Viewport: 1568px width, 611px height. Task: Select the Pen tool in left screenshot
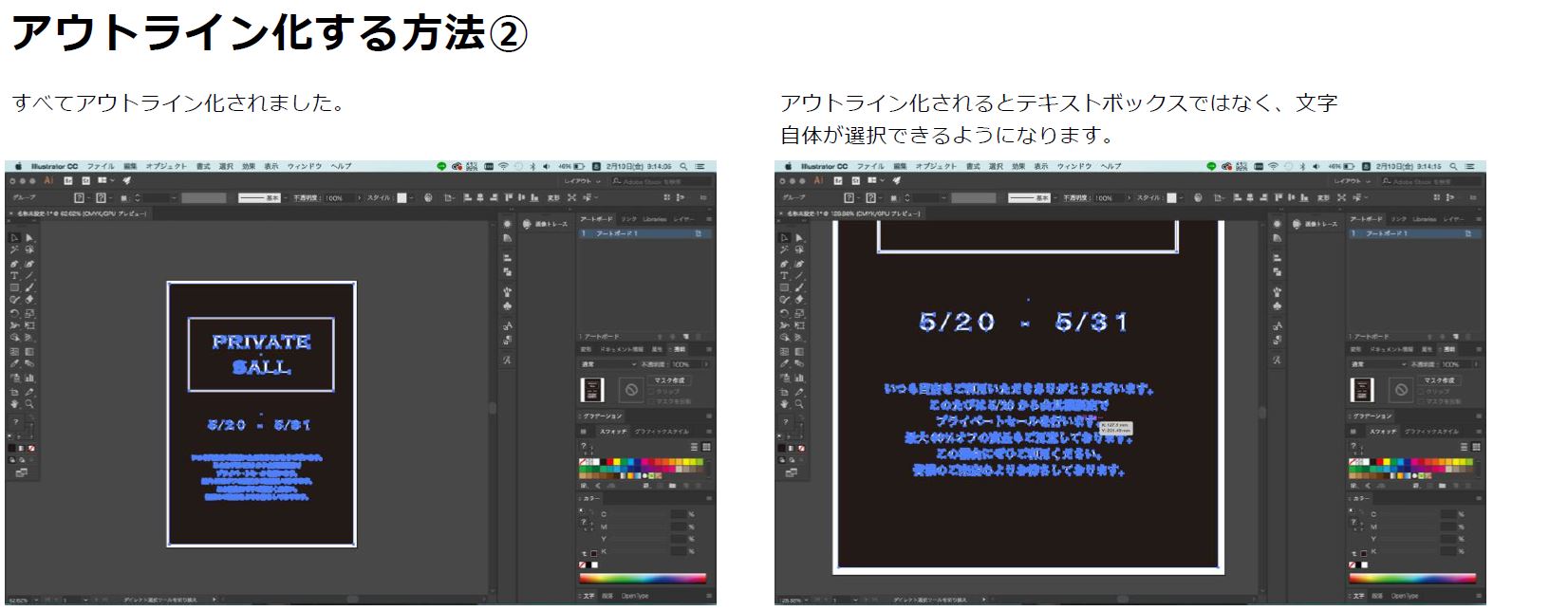pyautogui.click(x=15, y=263)
